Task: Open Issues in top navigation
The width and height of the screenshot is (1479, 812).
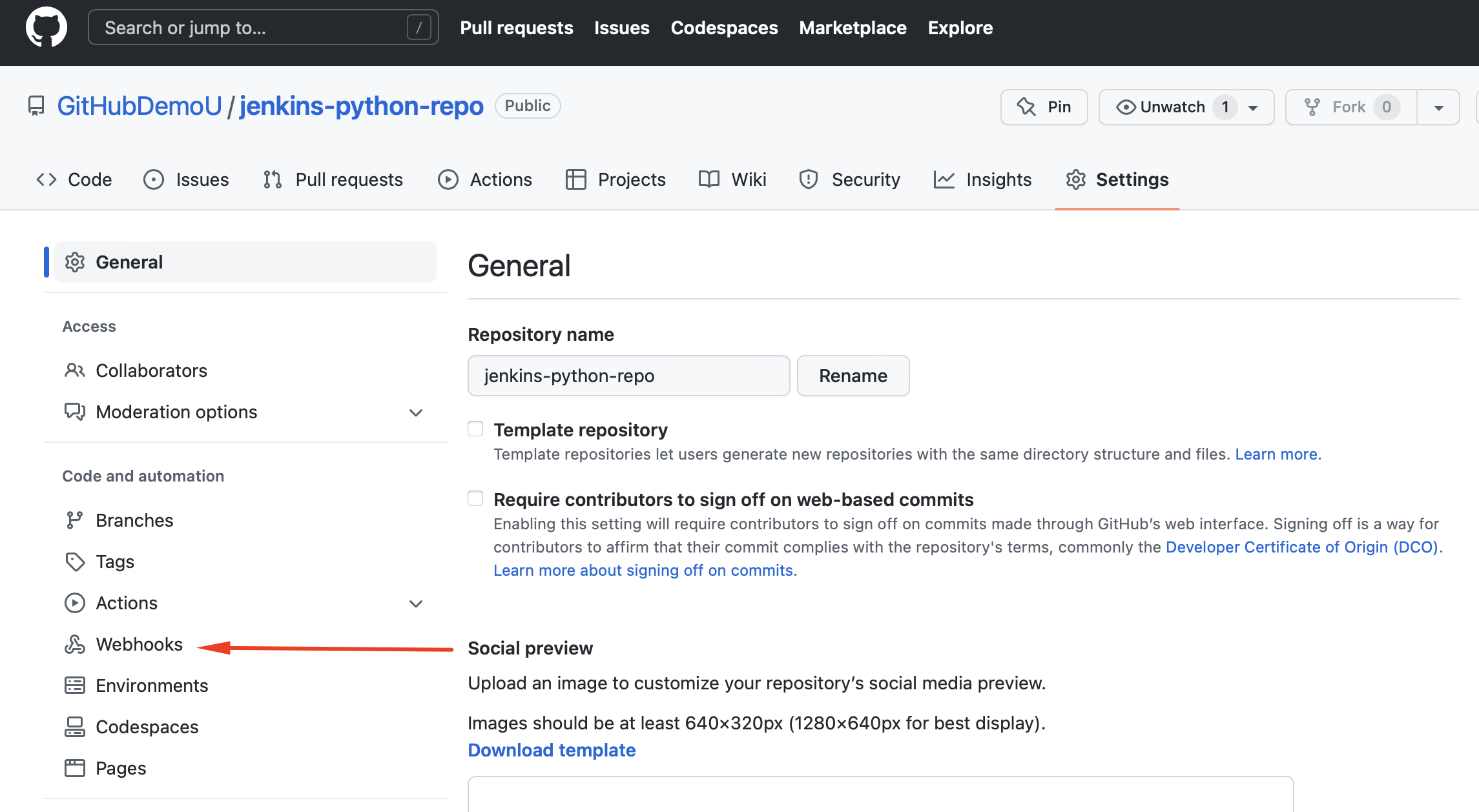Action: pos(622,28)
